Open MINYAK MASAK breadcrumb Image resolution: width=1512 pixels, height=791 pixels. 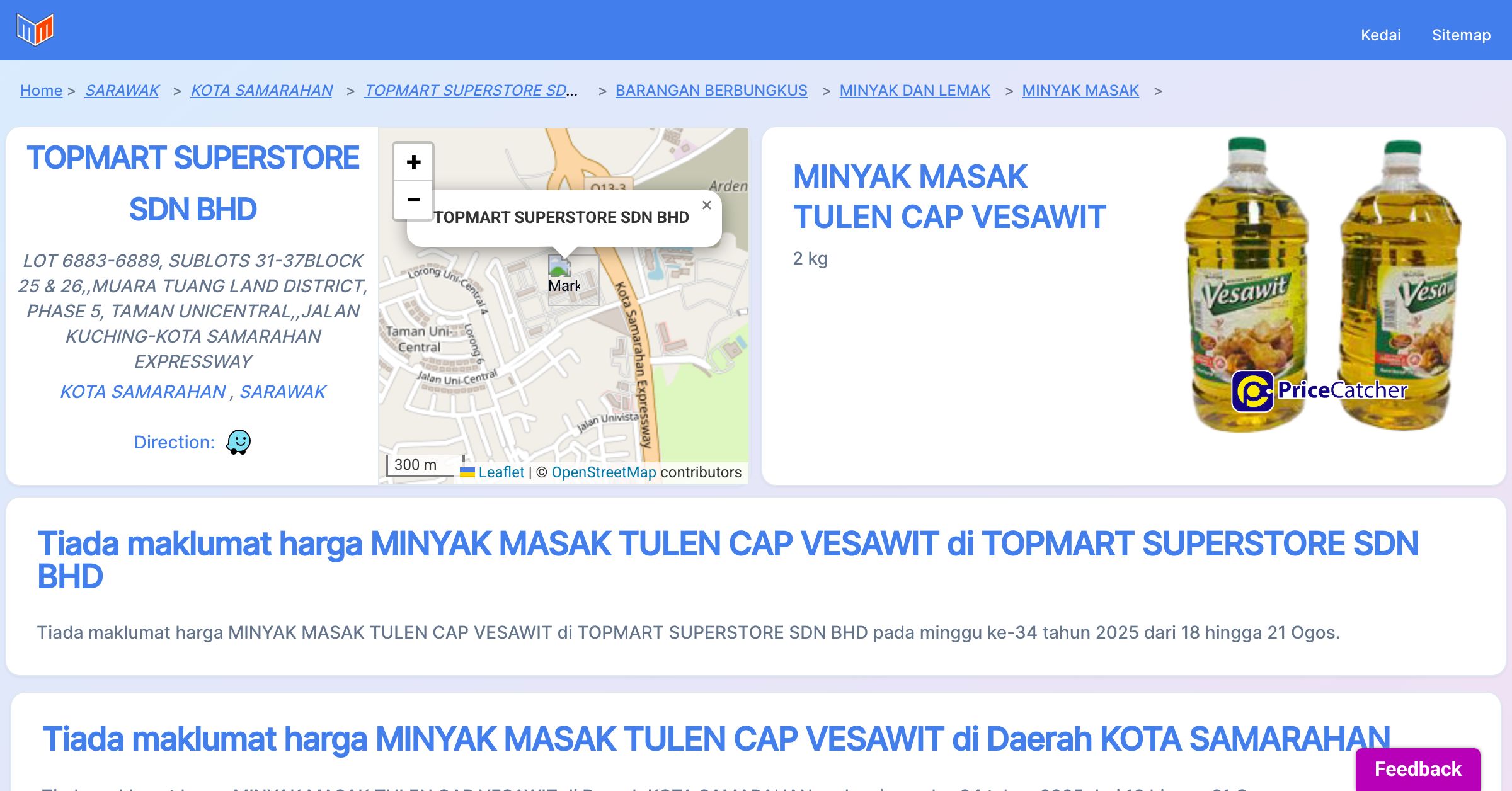[x=1080, y=91]
